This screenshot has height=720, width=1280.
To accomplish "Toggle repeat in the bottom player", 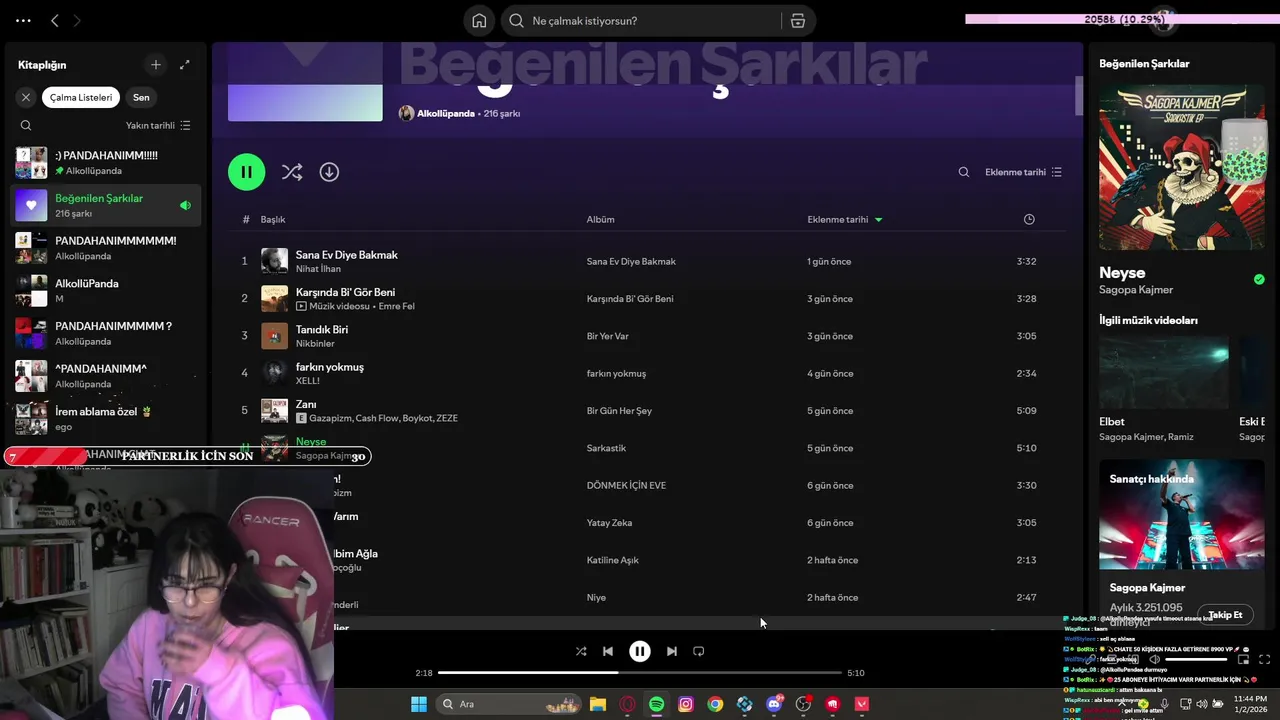I will (x=699, y=651).
